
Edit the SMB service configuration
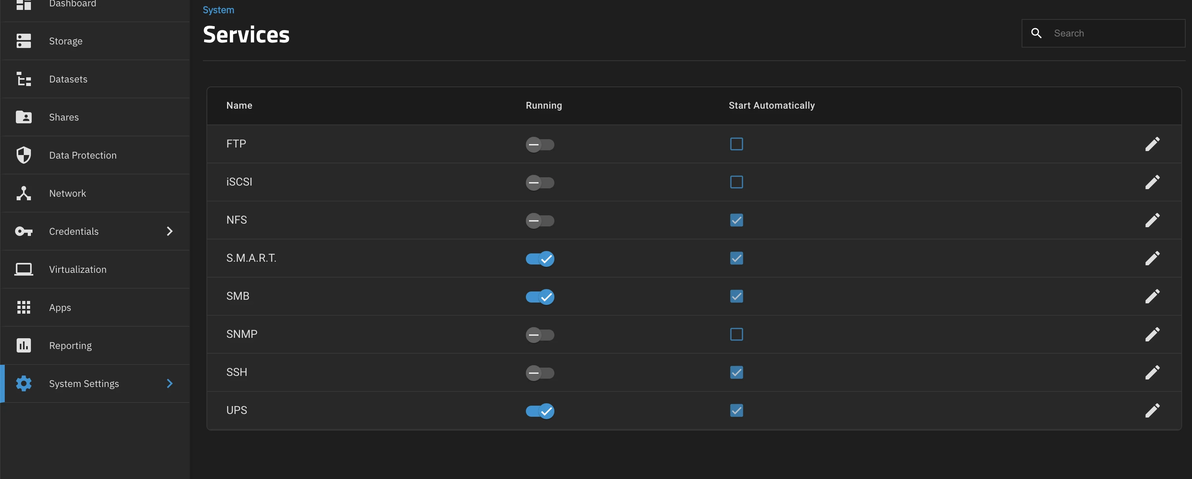pos(1152,296)
